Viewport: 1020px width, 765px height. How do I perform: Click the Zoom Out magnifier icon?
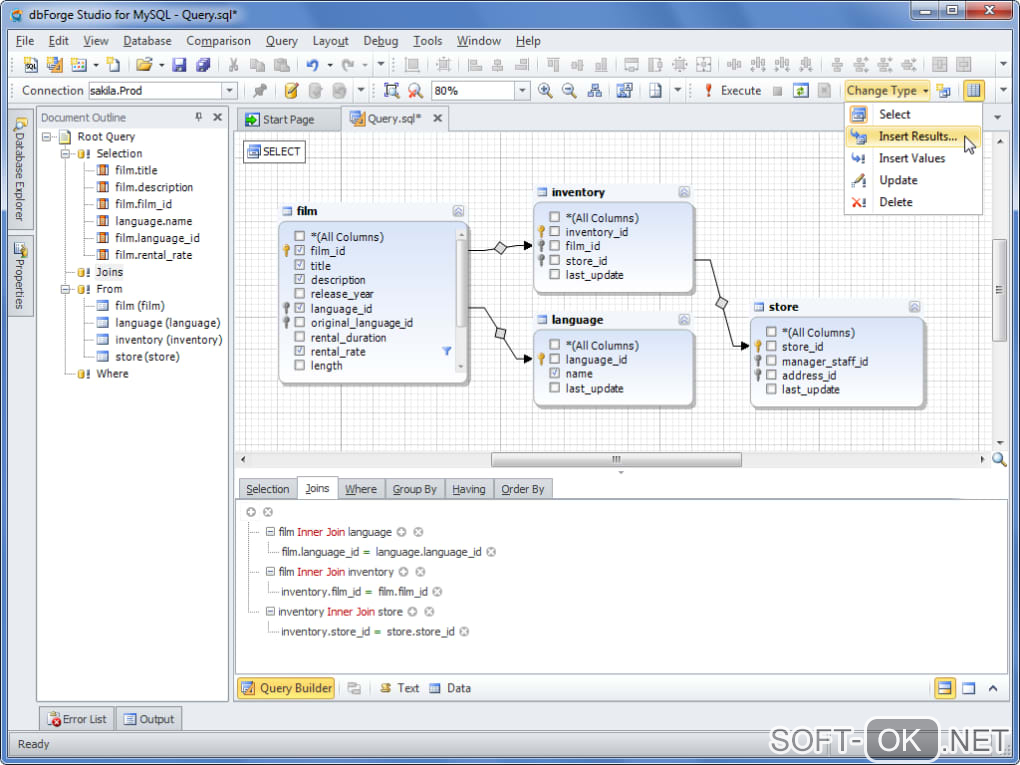click(569, 90)
